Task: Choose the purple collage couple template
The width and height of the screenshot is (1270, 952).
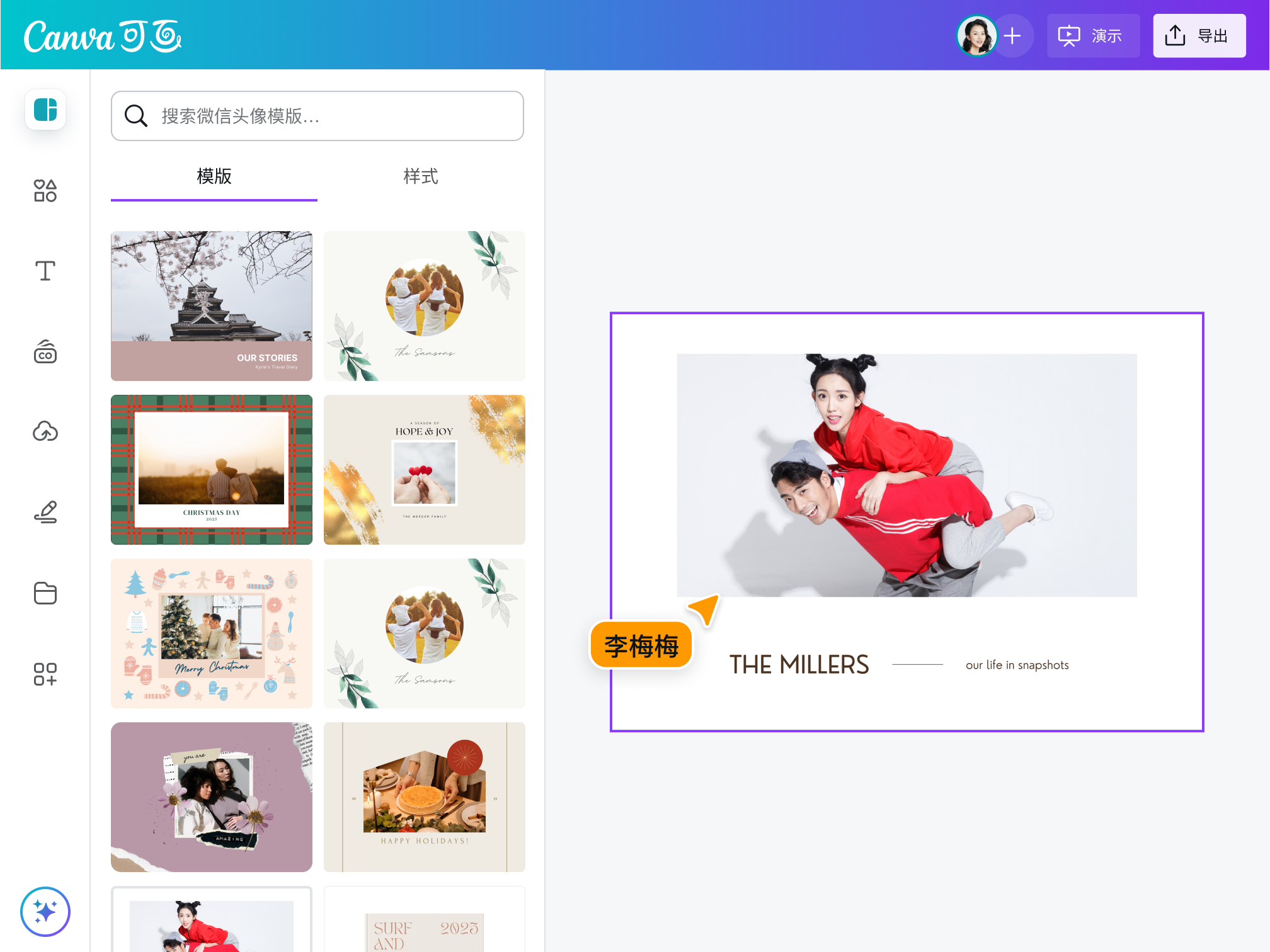Action: [212, 797]
